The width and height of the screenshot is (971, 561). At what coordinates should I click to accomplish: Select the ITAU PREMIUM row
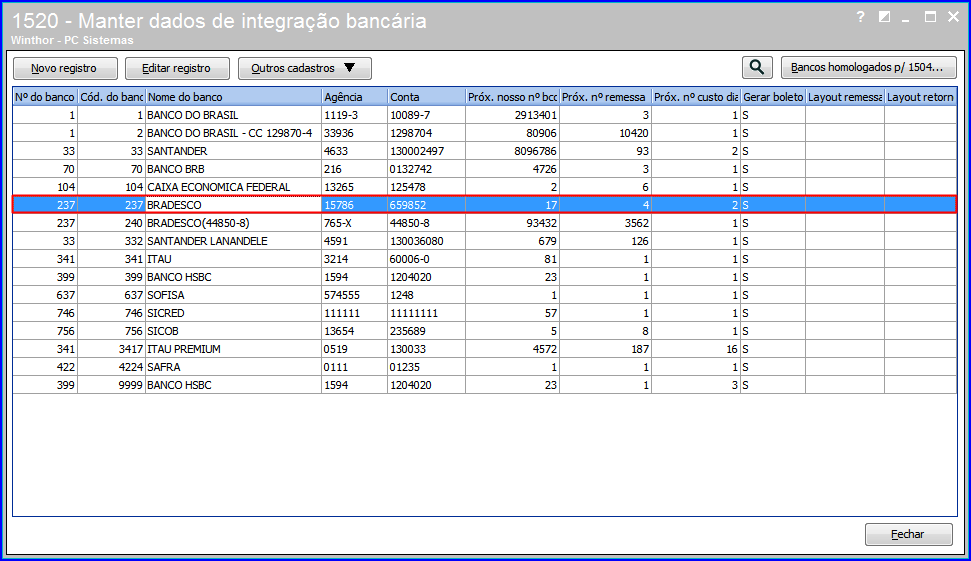[x=485, y=349]
